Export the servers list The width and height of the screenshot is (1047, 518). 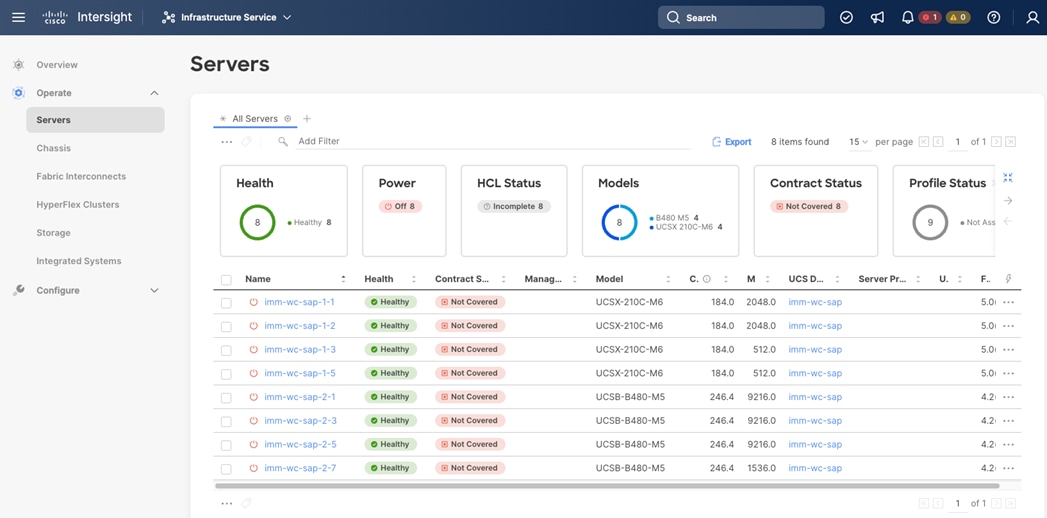tap(732, 142)
